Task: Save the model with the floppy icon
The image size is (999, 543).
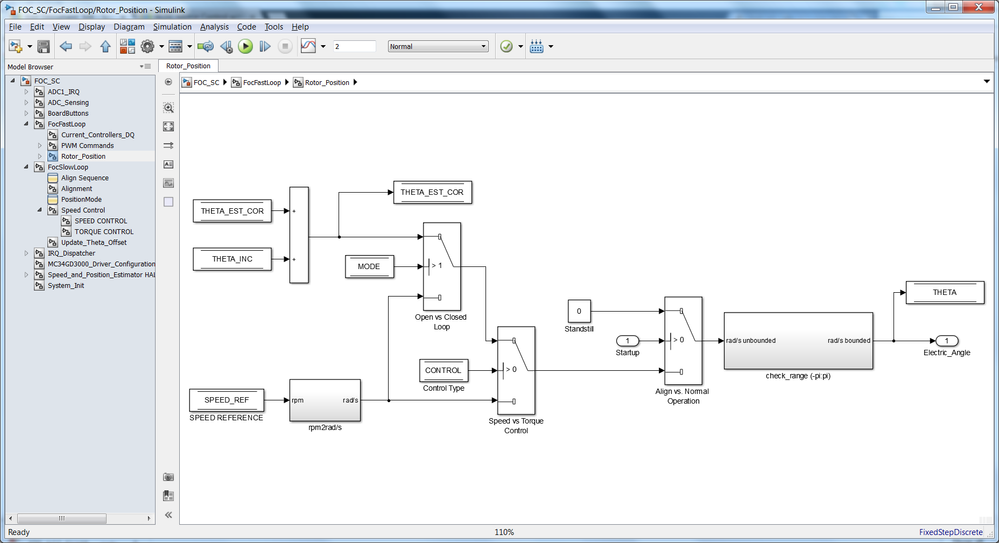Action: point(43,47)
